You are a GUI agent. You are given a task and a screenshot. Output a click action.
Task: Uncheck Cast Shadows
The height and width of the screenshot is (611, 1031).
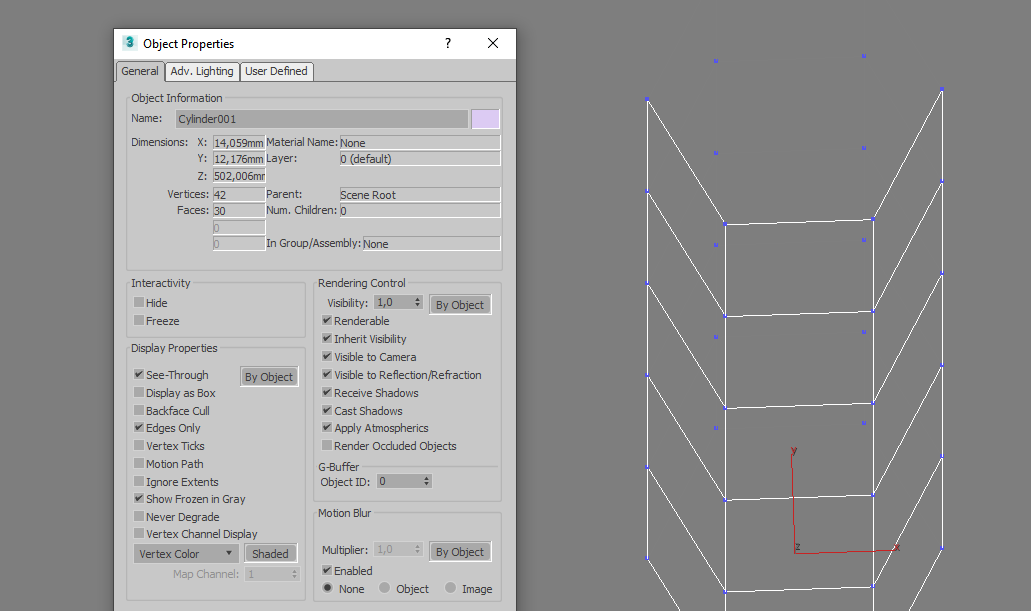(327, 410)
